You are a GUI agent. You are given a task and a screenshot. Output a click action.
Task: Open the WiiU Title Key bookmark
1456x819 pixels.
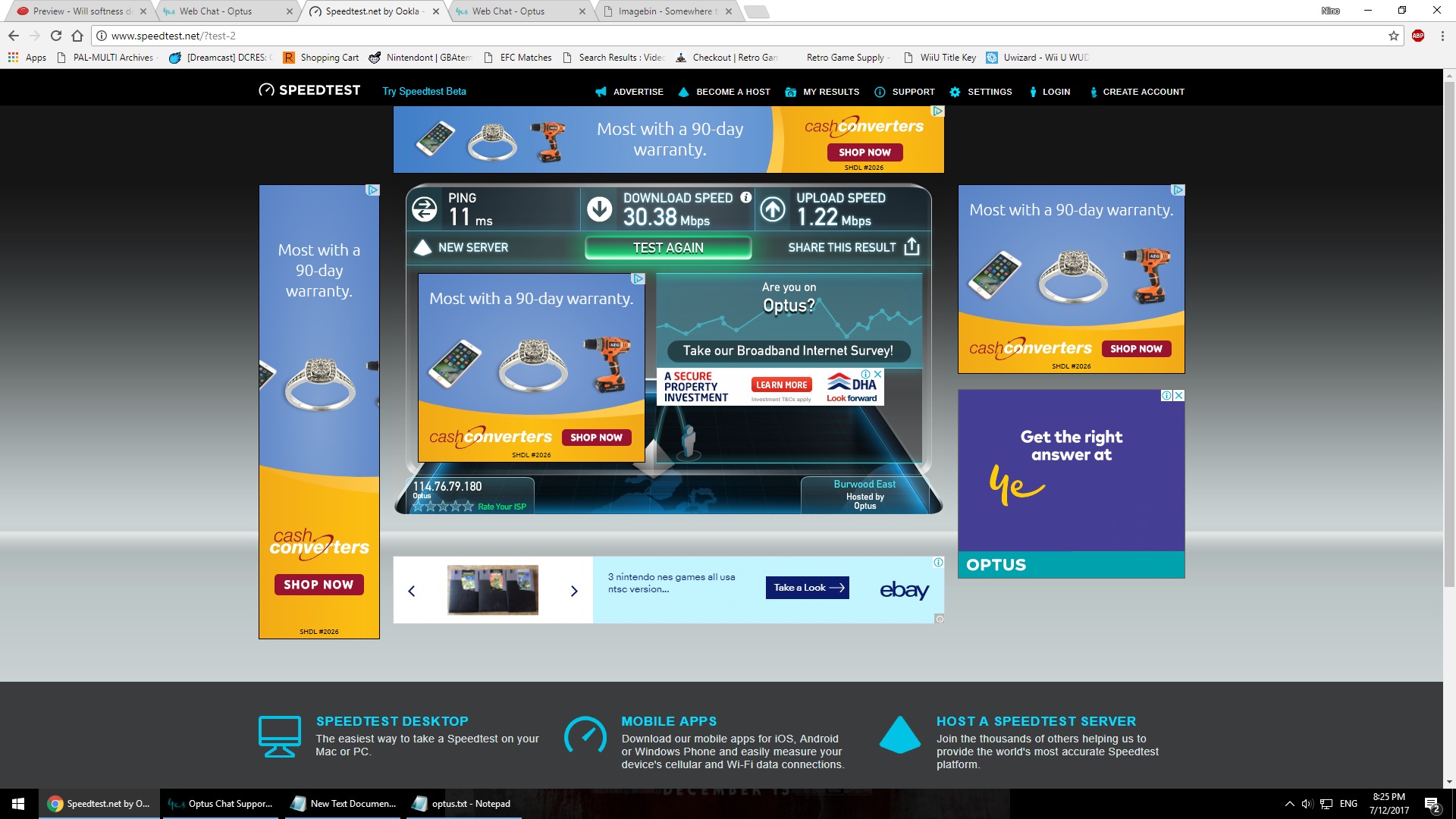pyautogui.click(x=940, y=57)
